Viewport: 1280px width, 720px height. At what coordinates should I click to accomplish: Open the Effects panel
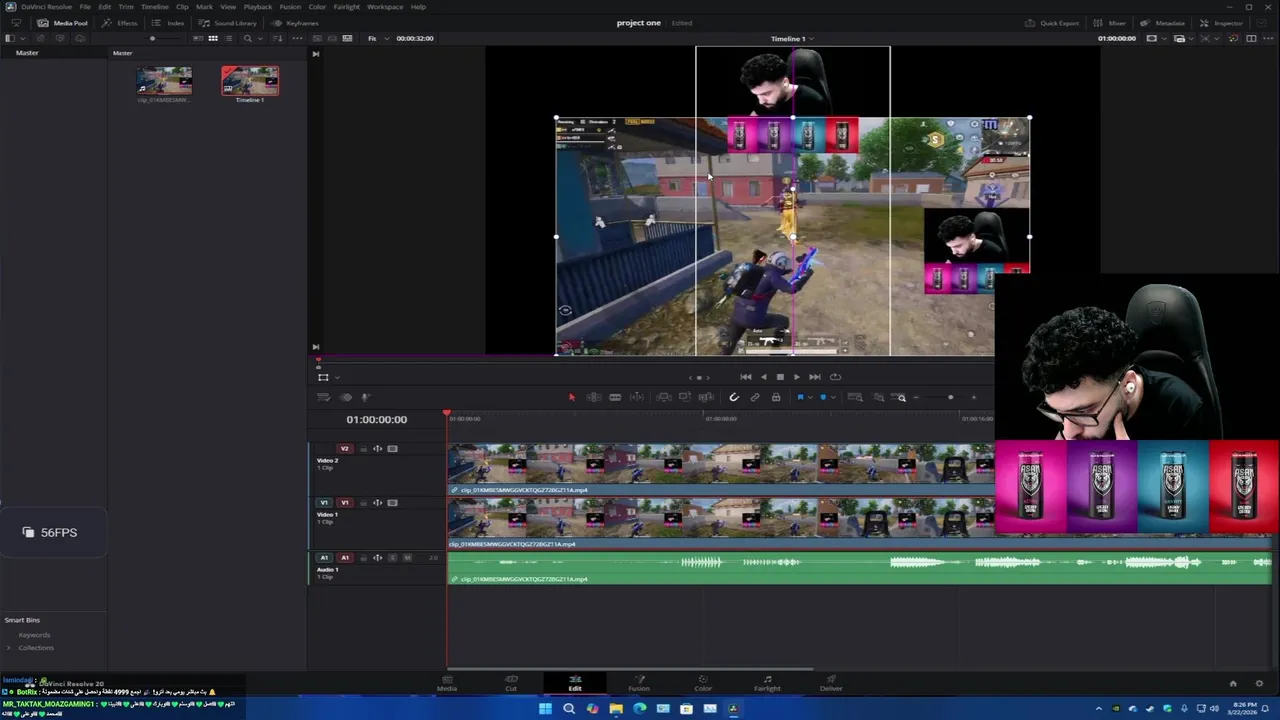pyautogui.click(x=120, y=23)
